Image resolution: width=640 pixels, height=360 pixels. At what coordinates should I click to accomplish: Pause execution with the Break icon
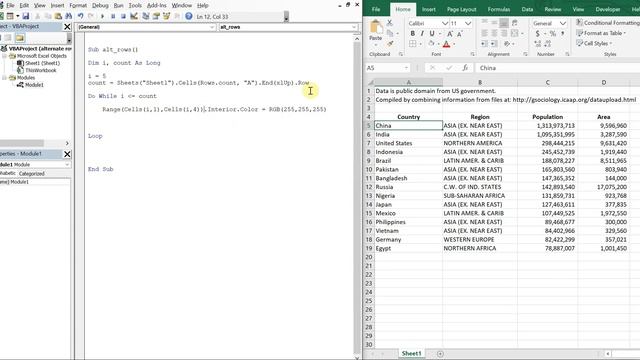coord(113,16)
